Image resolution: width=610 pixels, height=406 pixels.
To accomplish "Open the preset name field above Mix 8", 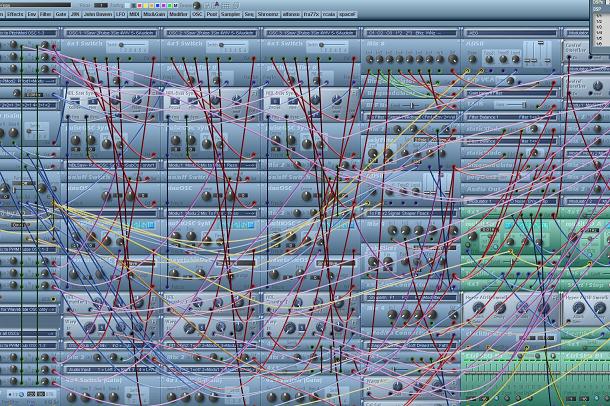I will coord(411,33).
